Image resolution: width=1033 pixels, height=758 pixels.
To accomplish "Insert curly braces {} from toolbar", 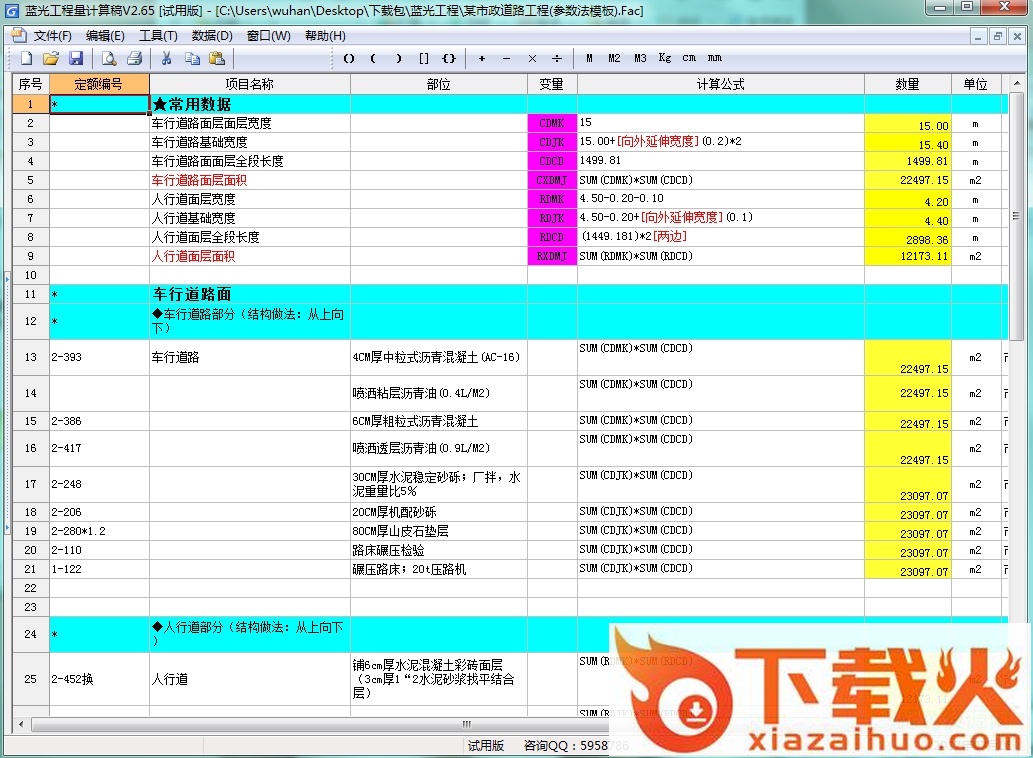I will (449, 59).
